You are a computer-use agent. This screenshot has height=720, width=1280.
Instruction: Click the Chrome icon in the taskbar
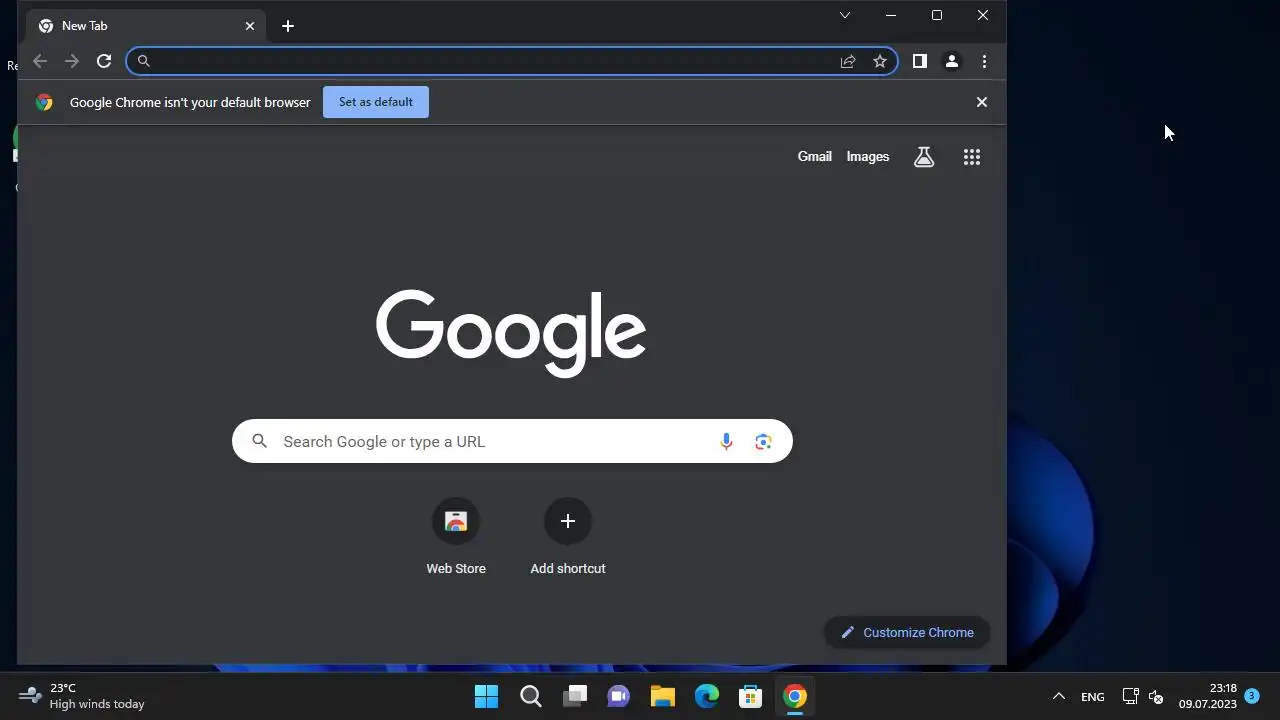(x=795, y=697)
